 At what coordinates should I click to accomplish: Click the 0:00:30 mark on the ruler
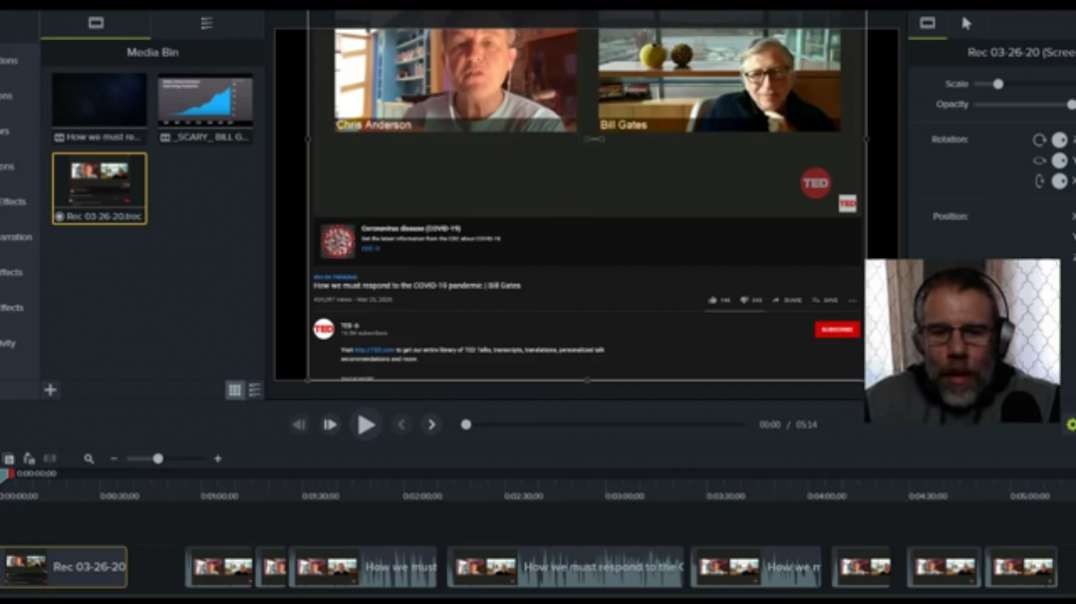coord(119,496)
